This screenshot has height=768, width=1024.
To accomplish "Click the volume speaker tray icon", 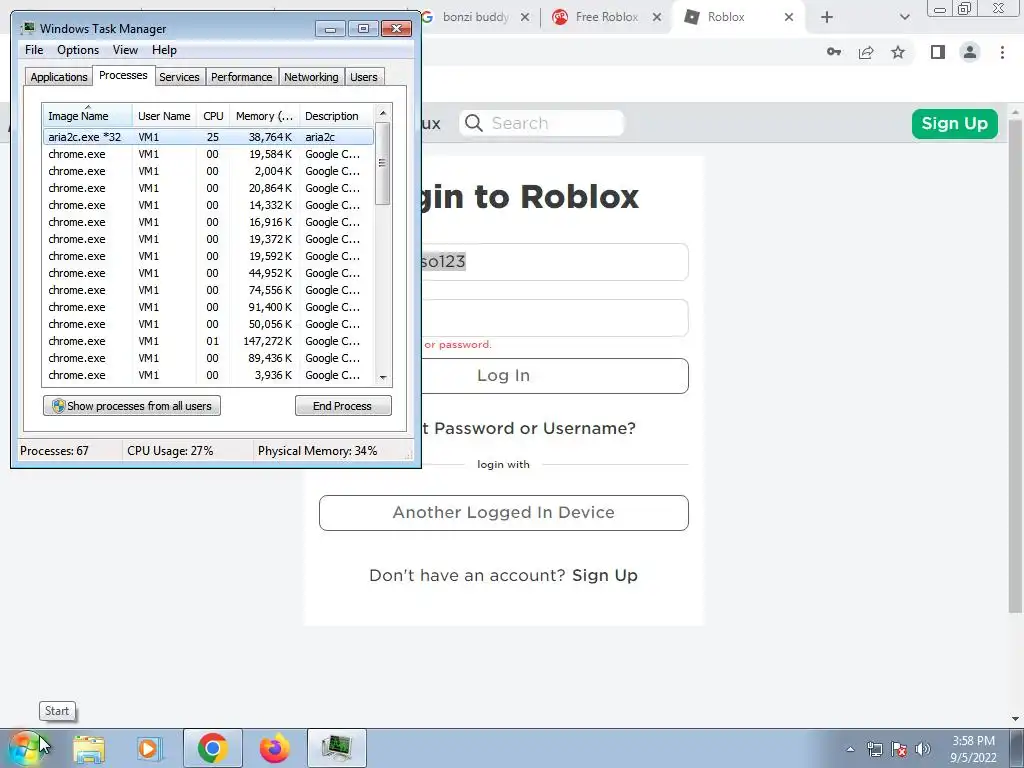I will [923, 749].
